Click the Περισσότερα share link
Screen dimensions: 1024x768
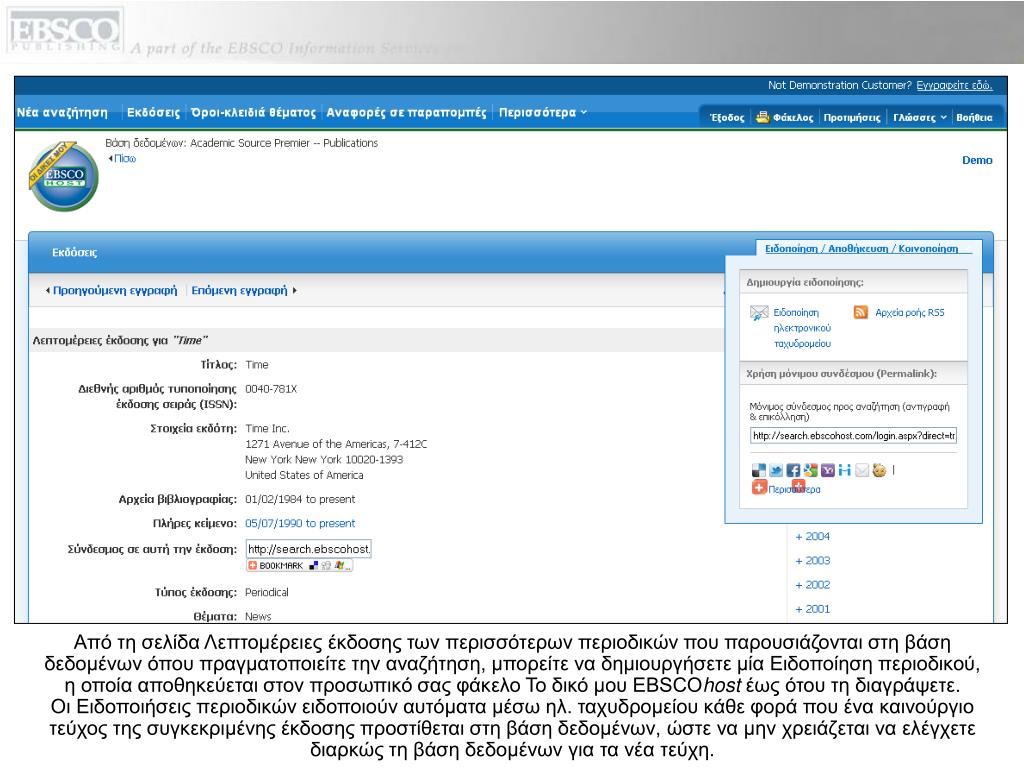[x=794, y=489]
